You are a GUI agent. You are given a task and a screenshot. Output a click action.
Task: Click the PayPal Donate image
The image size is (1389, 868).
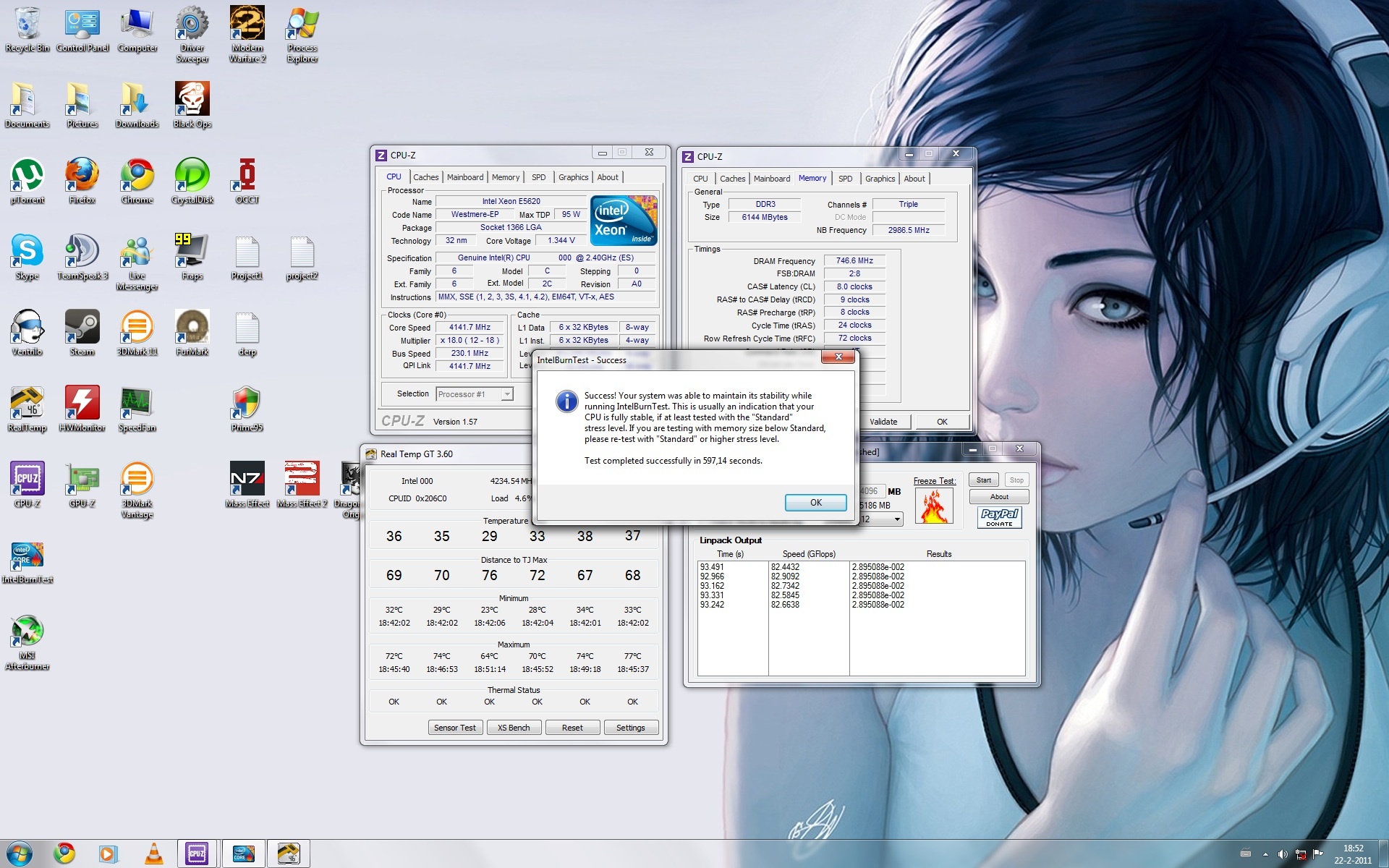click(x=999, y=517)
